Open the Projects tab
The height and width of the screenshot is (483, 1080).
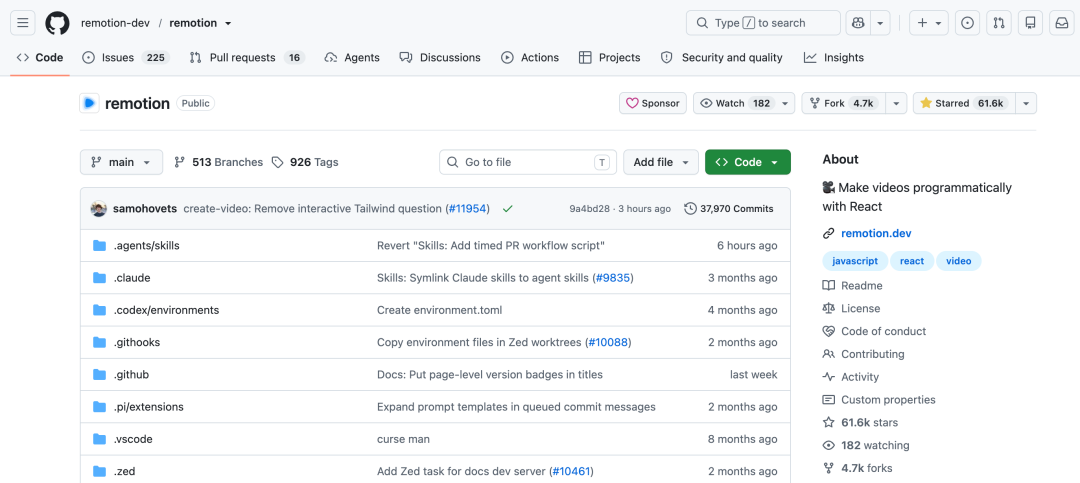[610, 58]
